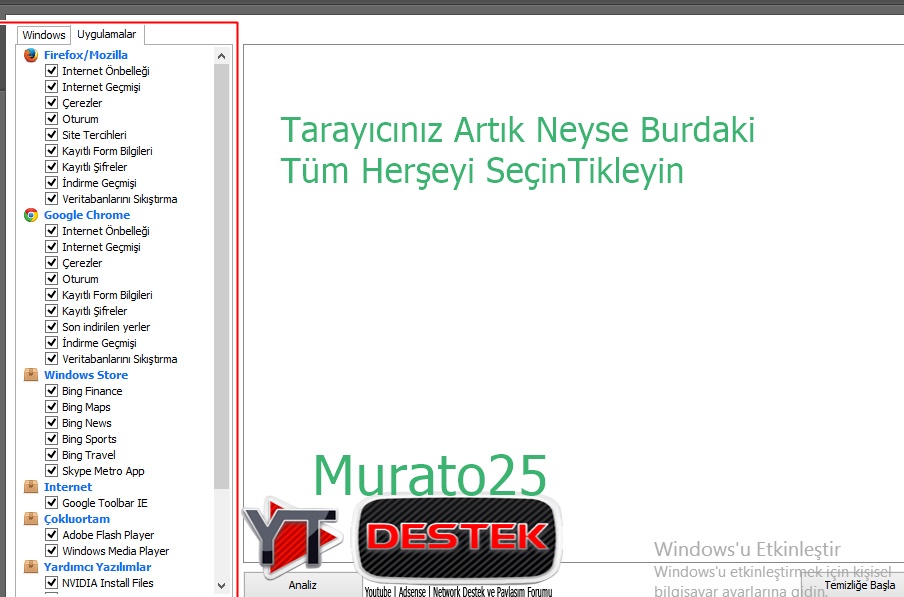Click the Google Chrome logo icon
The width and height of the screenshot is (904, 597).
[31, 215]
